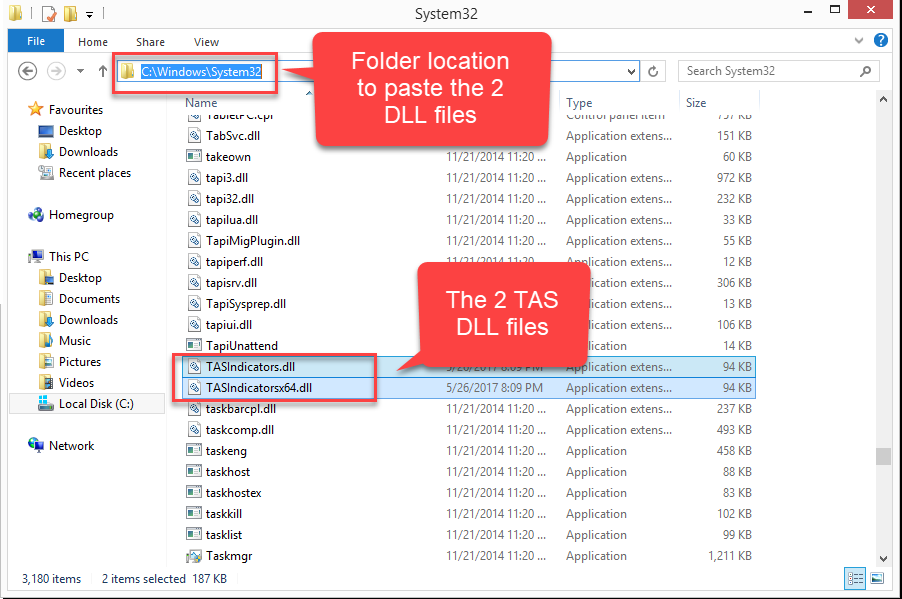
Task: Click the takeown application icon
Action: 194,157
